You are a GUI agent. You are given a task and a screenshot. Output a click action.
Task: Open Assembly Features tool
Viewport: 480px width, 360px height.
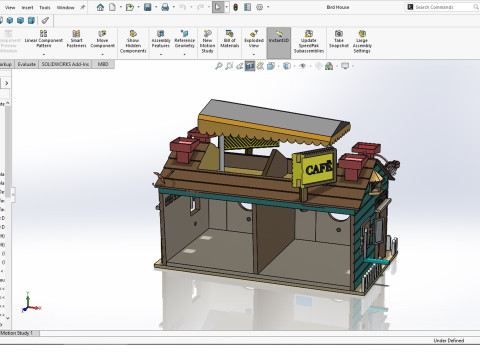(161, 39)
